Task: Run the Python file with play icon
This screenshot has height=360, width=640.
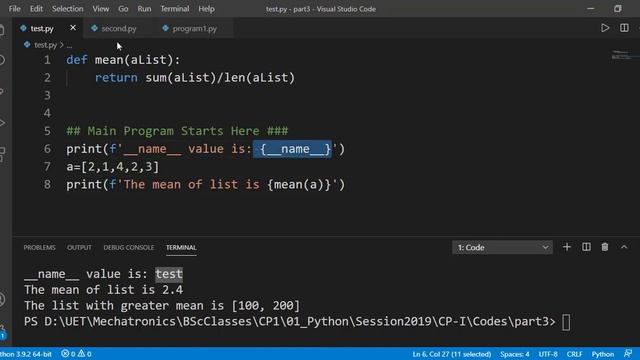Action: pyautogui.click(x=605, y=28)
